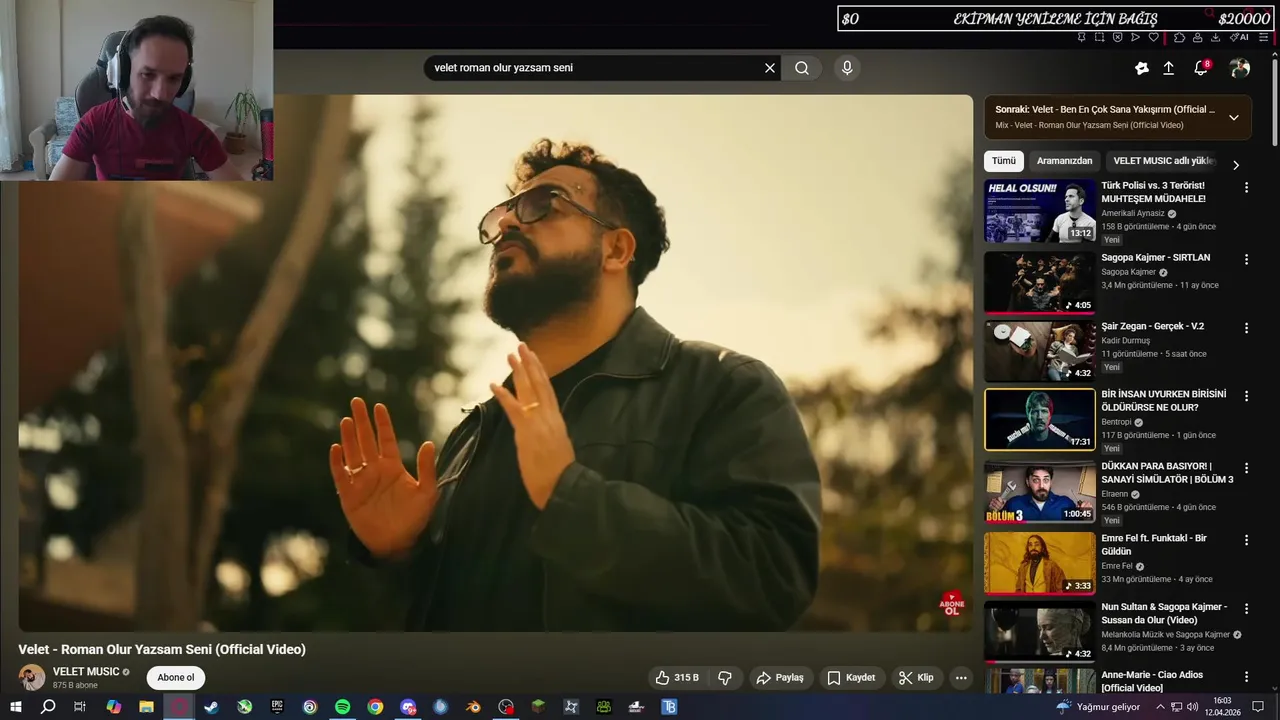The width and height of the screenshot is (1280, 720).
Task: Click the upload arrow icon
Action: point(1168,68)
